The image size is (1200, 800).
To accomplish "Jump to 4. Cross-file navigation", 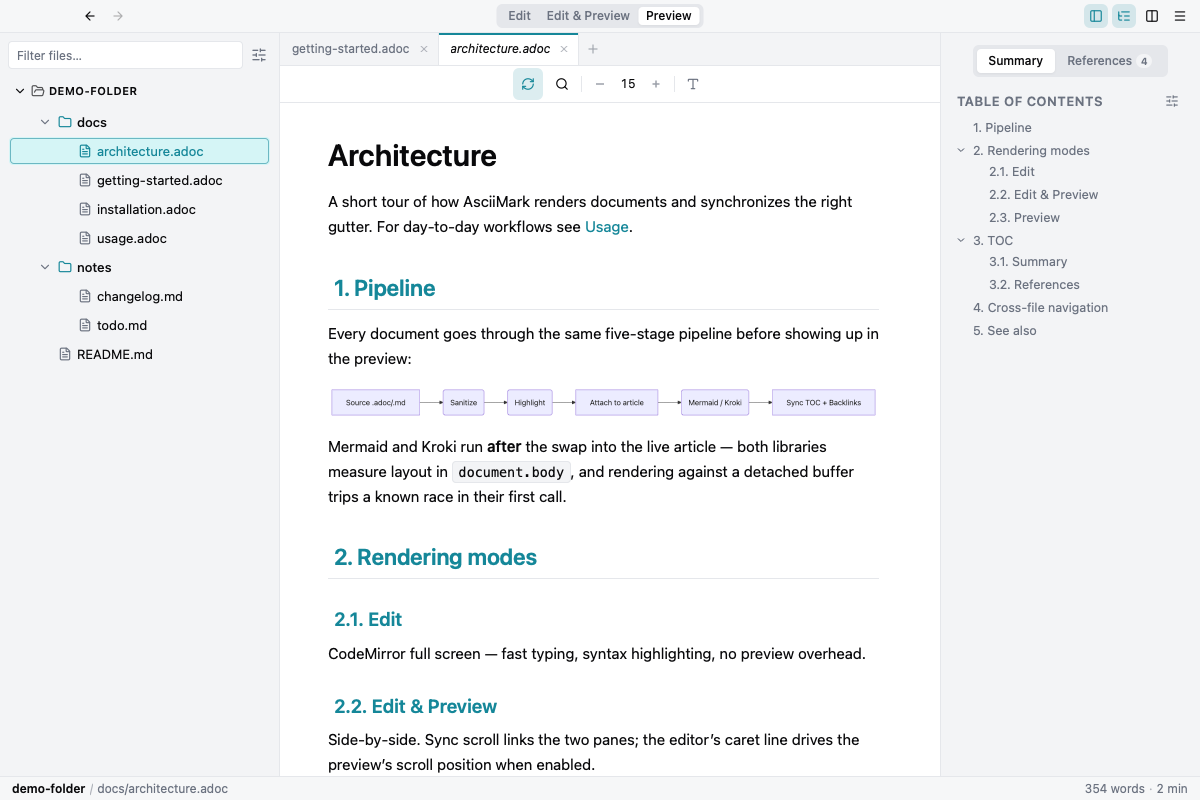I will [1040, 308].
